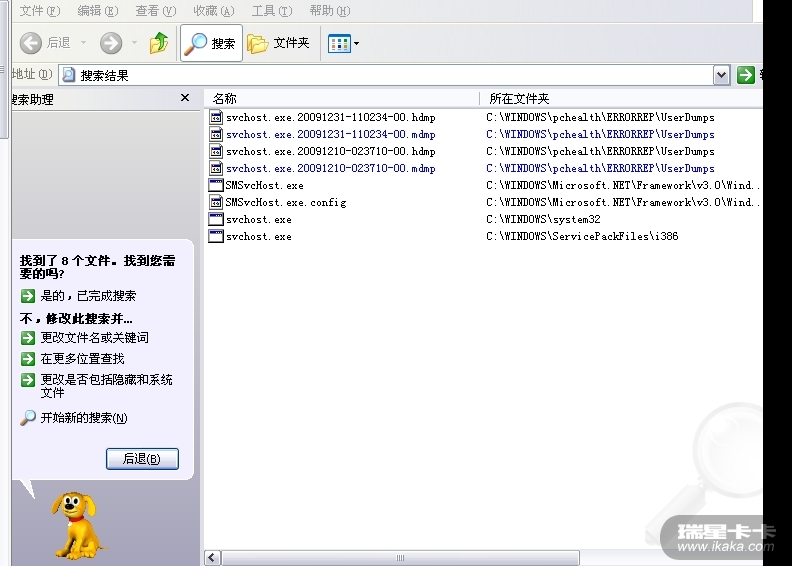
Task: Open the Views icon dropdown
Action: point(343,43)
